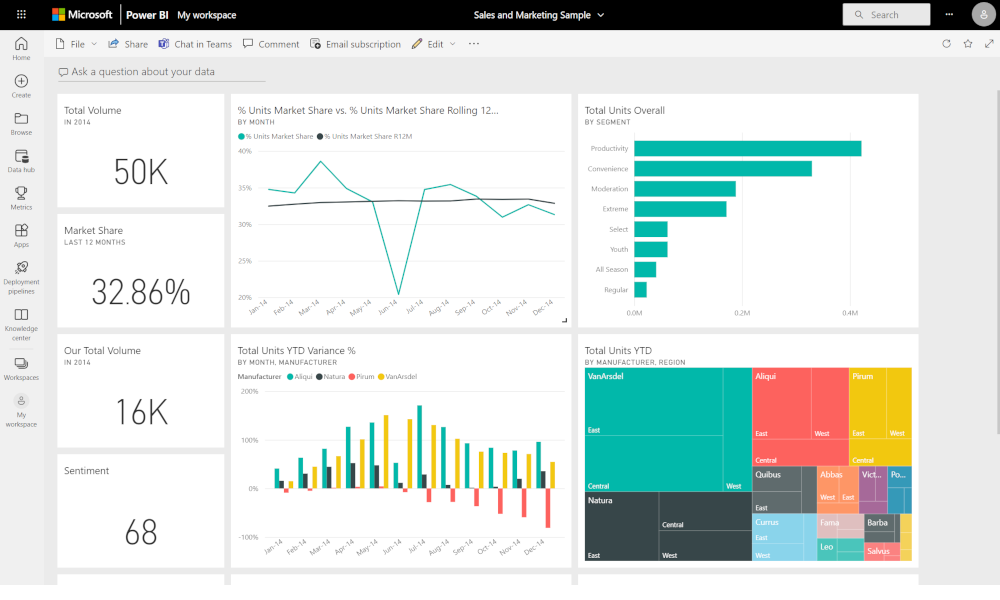The width and height of the screenshot is (1000, 600).
Task: Open full screen mode with expand icon
Action: 989,43
